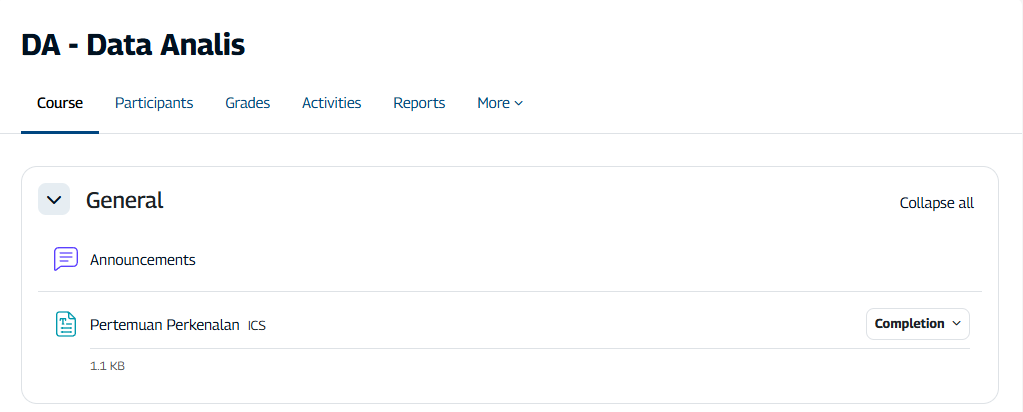Click the ICS file type label
Viewport: 1023px width, 412px height.
point(257,326)
